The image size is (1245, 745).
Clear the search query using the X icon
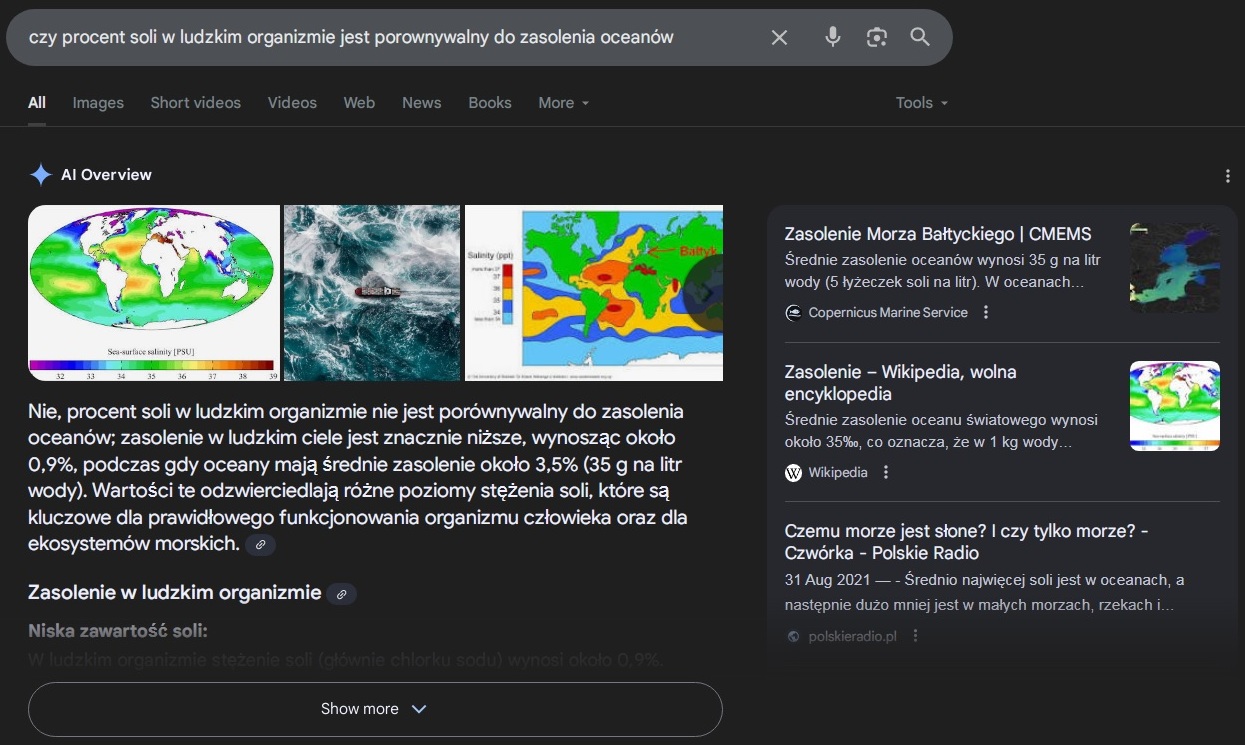[x=779, y=37]
